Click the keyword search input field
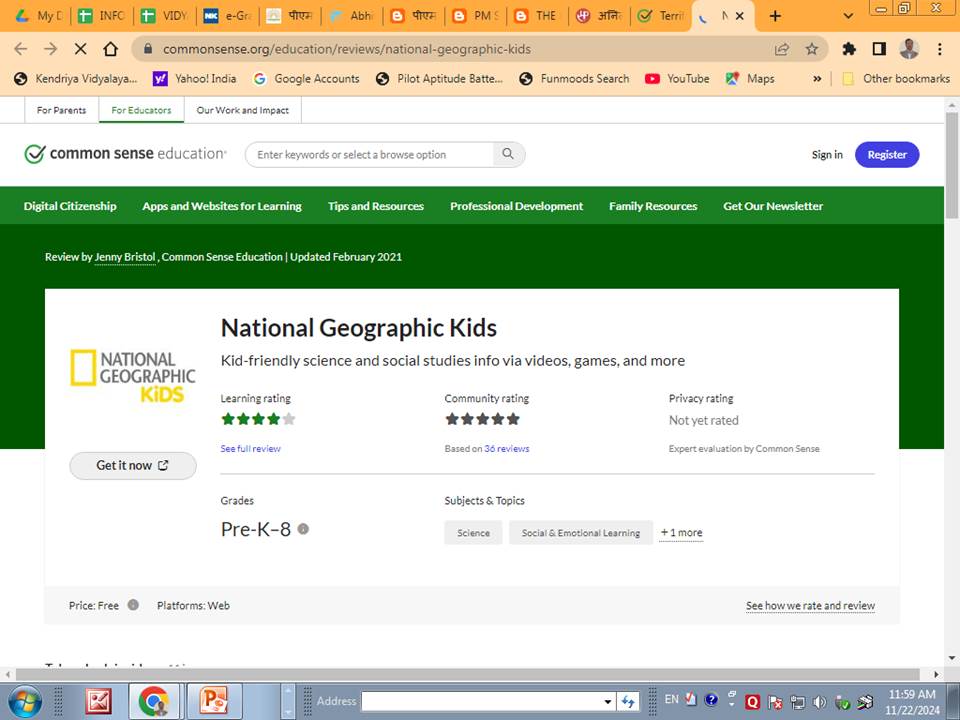 click(x=372, y=154)
